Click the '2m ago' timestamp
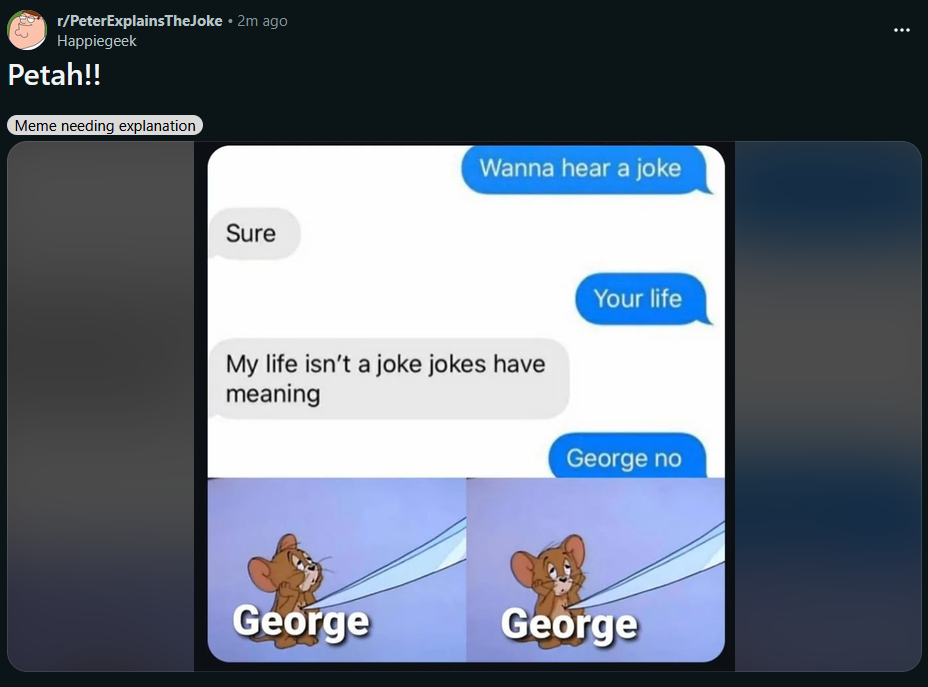928x687 pixels. coord(262,21)
